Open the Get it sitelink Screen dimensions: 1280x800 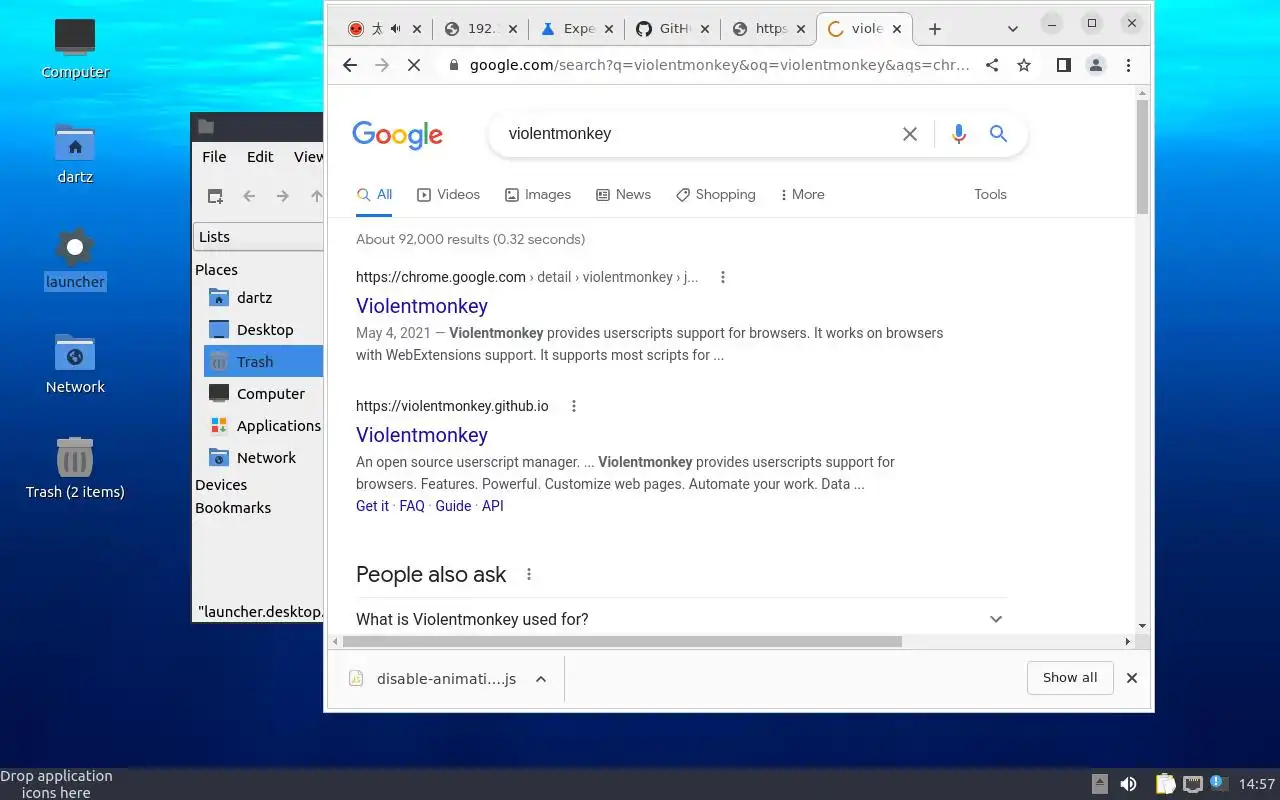372,506
